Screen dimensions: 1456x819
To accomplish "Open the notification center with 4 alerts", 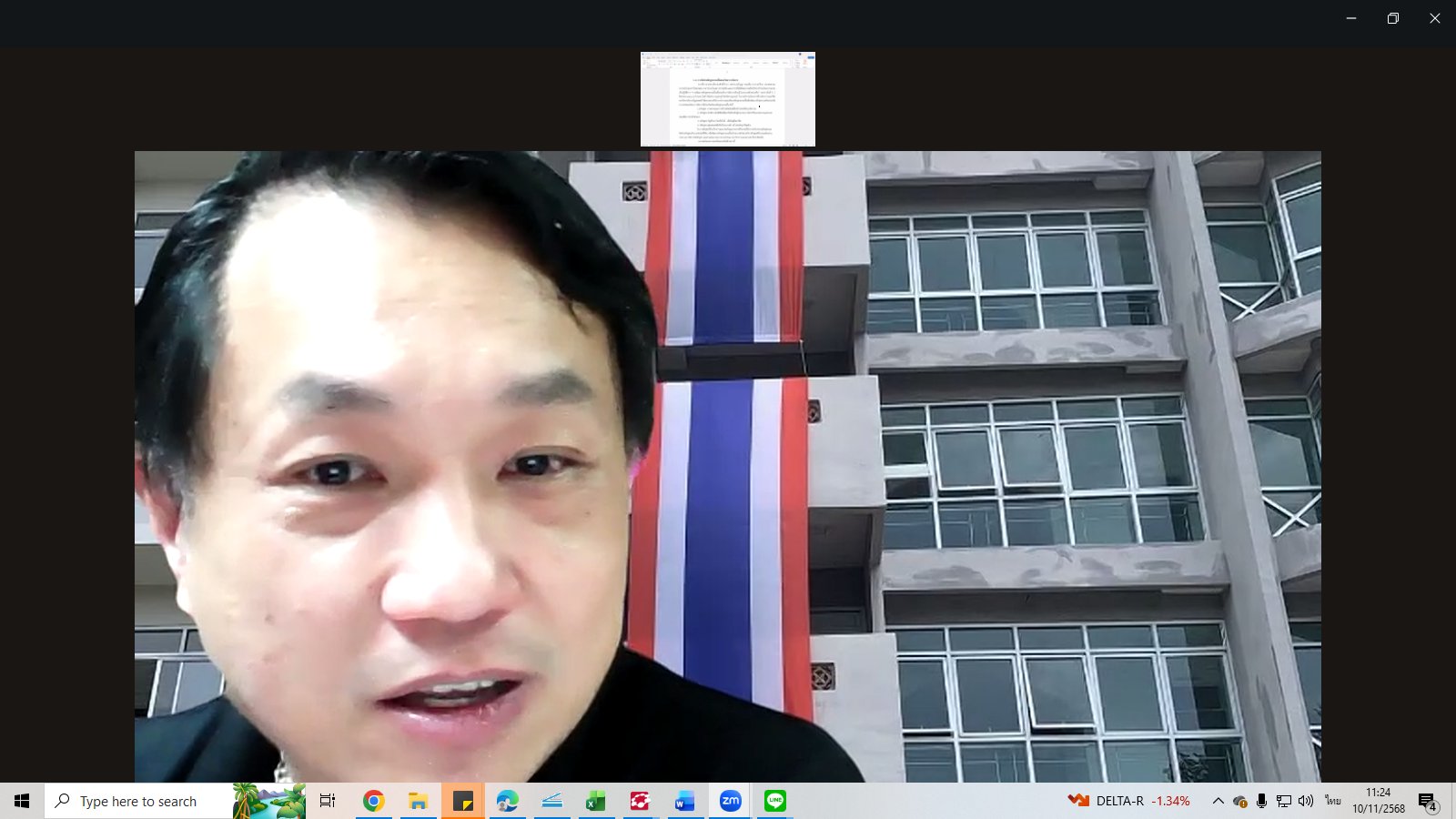I will 1427,802.
